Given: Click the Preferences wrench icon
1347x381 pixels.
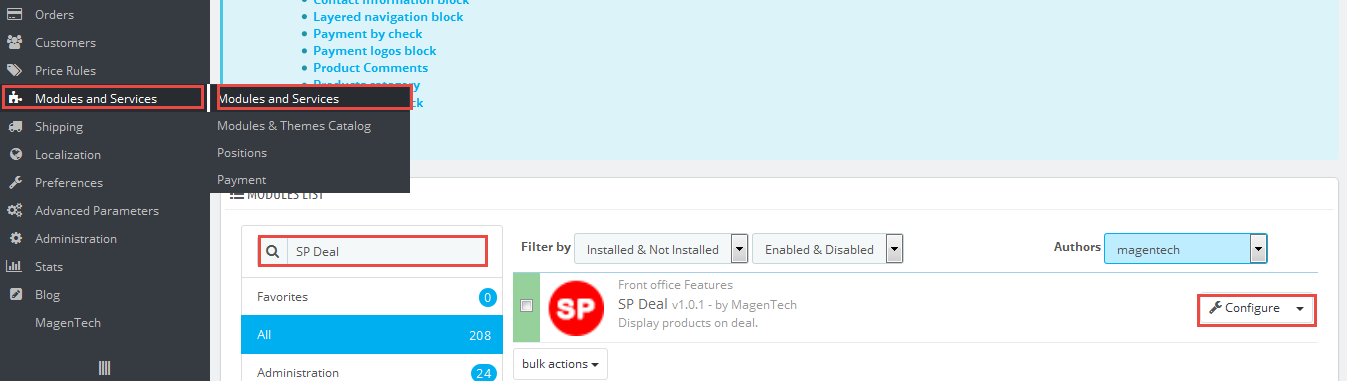Looking at the screenshot, I should coord(15,183).
